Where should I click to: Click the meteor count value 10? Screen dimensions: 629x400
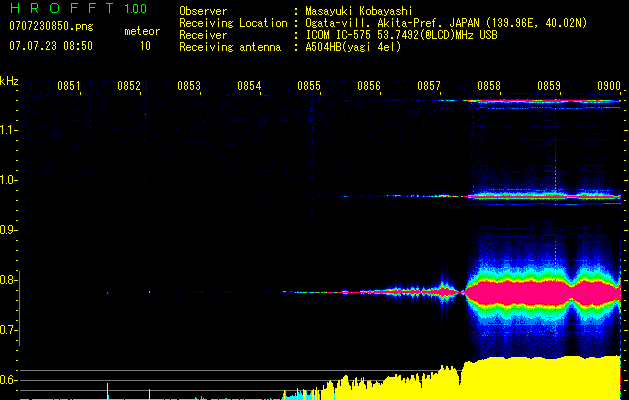coord(145,46)
